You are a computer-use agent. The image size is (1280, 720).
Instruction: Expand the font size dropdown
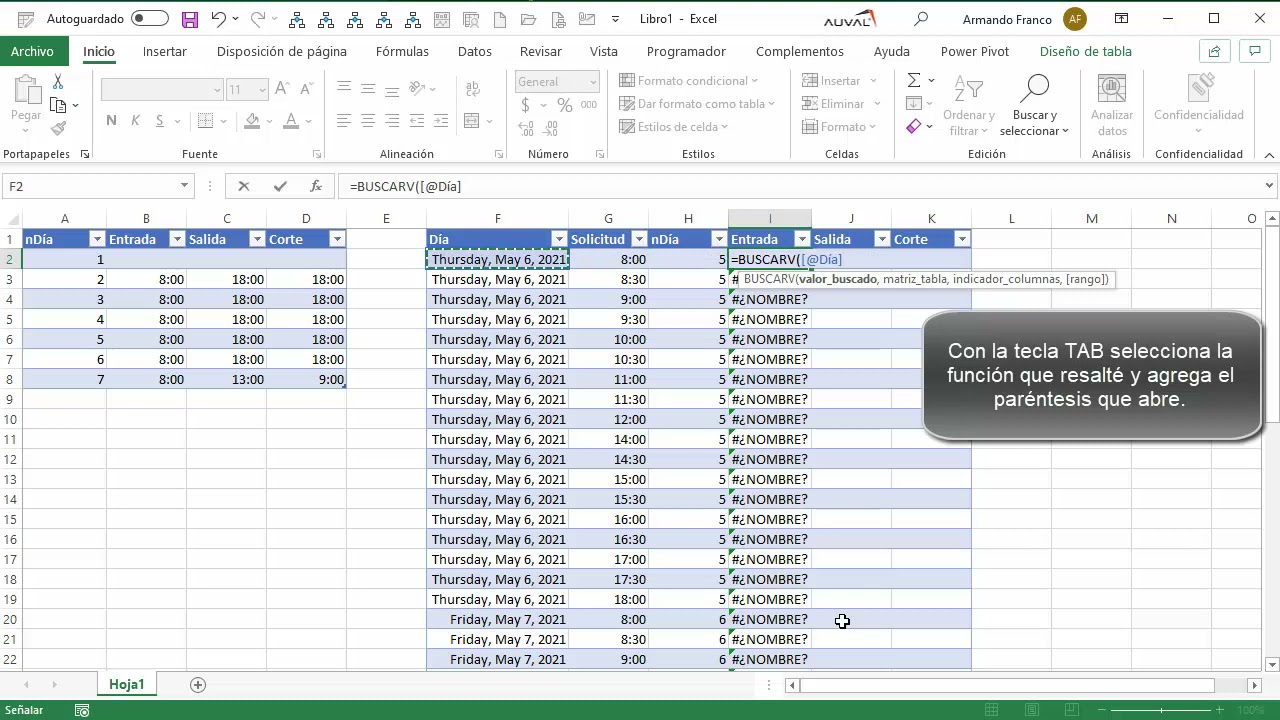(x=262, y=90)
